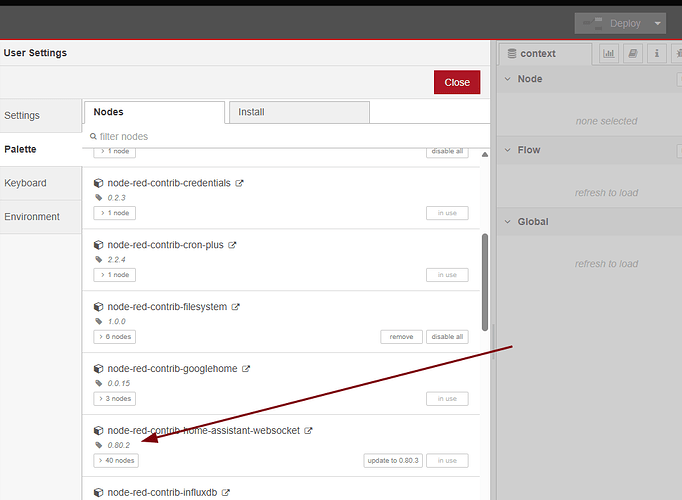Open external link for node-red-contrib-influxdb

227,493
